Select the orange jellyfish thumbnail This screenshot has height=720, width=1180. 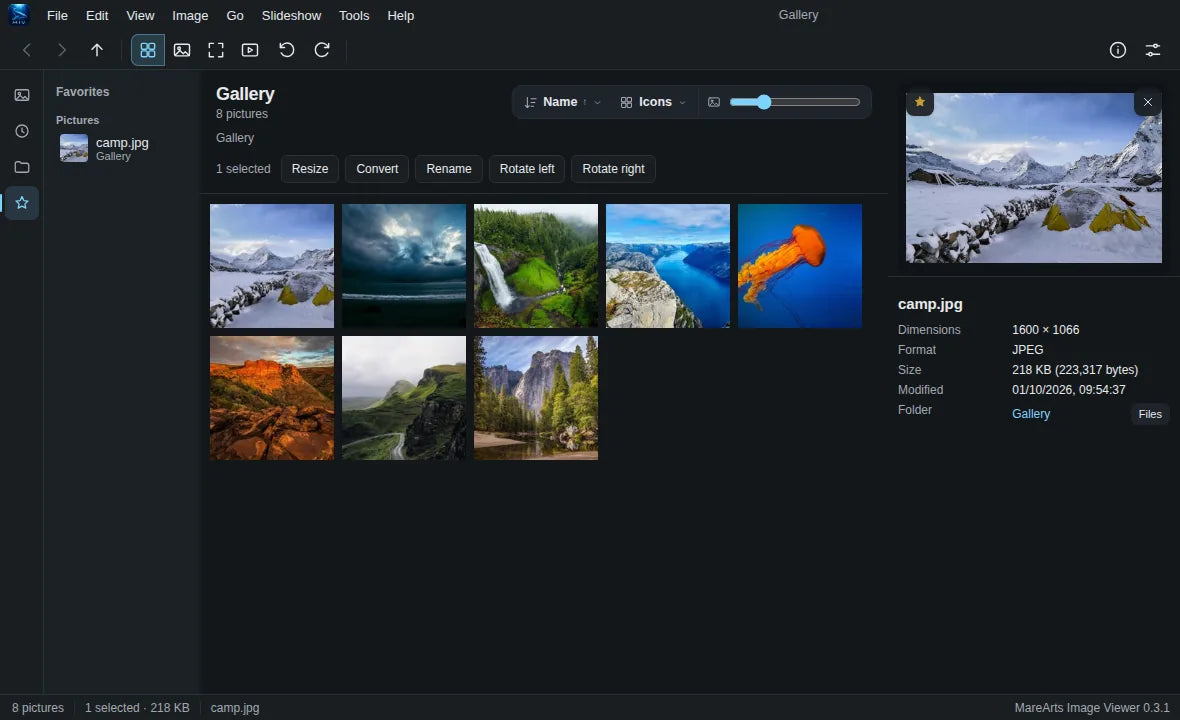click(800, 266)
